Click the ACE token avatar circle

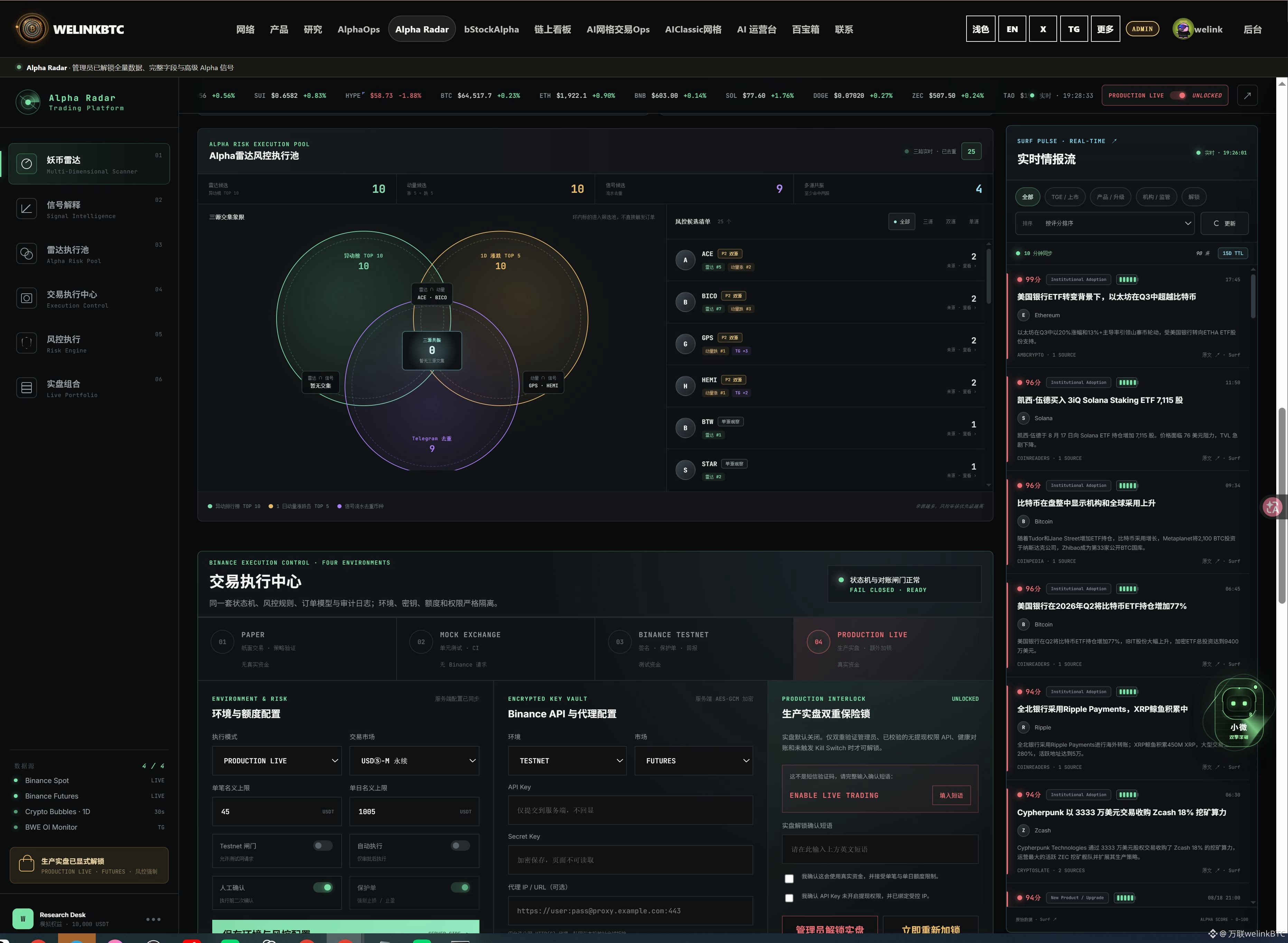685,260
